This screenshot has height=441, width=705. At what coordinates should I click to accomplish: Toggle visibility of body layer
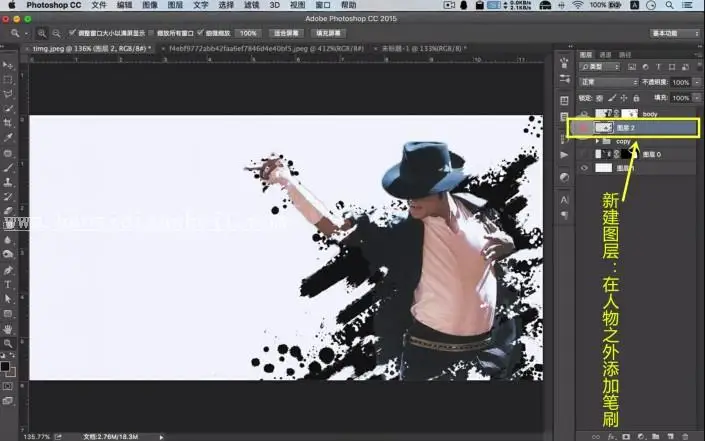click(x=584, y=114)
